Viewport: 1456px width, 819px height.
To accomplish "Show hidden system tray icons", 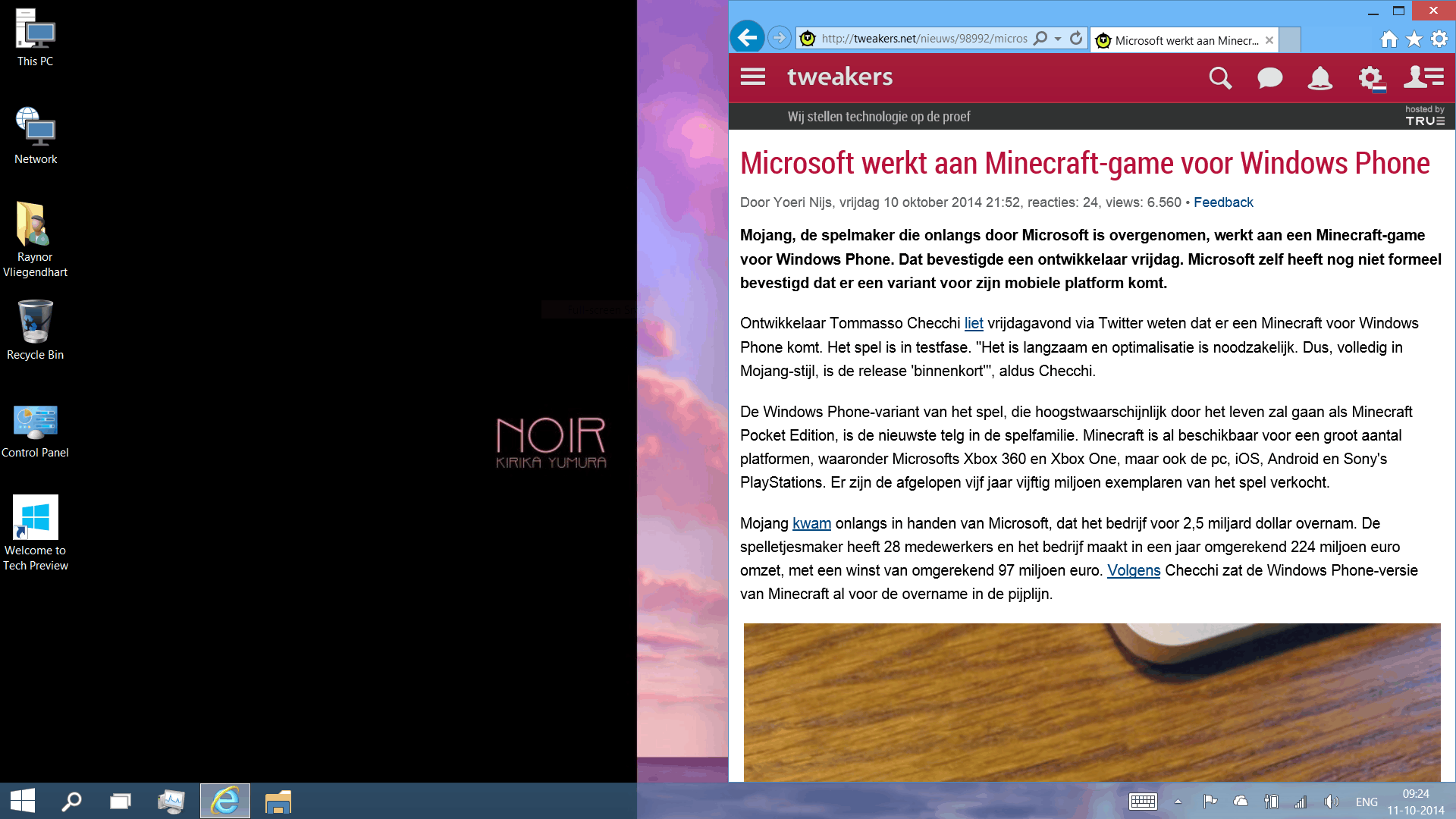I will 1178,802.
